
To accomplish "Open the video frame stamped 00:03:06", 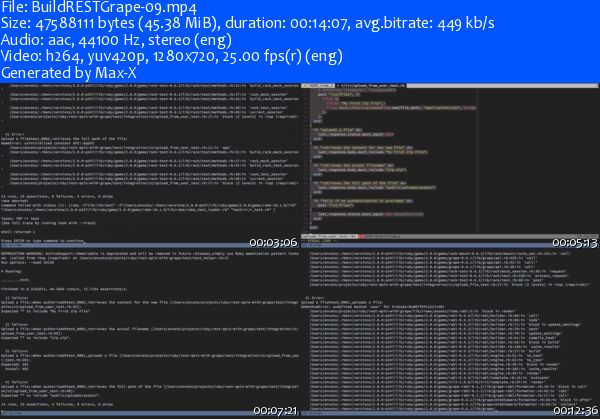I will 150,165.
